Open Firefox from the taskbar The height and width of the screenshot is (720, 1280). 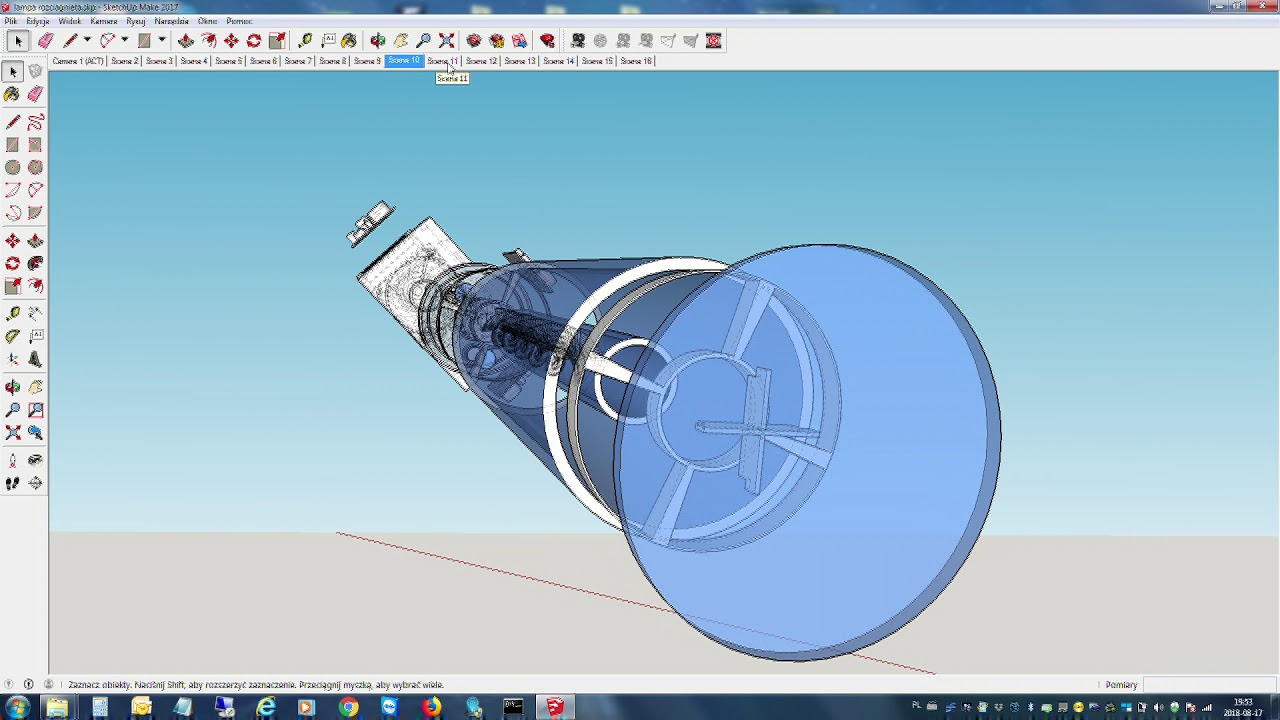coord(431,708)
